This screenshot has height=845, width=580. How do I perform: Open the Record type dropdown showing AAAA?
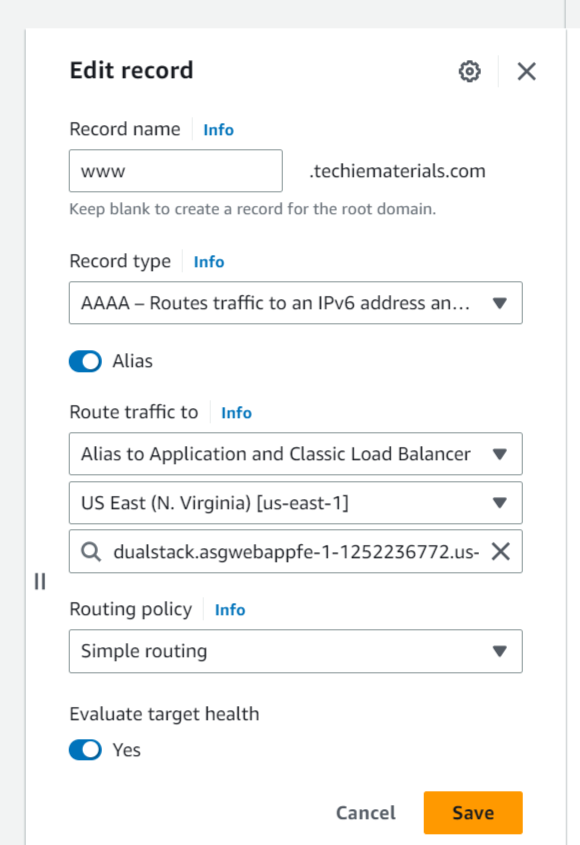coord(295,303)
